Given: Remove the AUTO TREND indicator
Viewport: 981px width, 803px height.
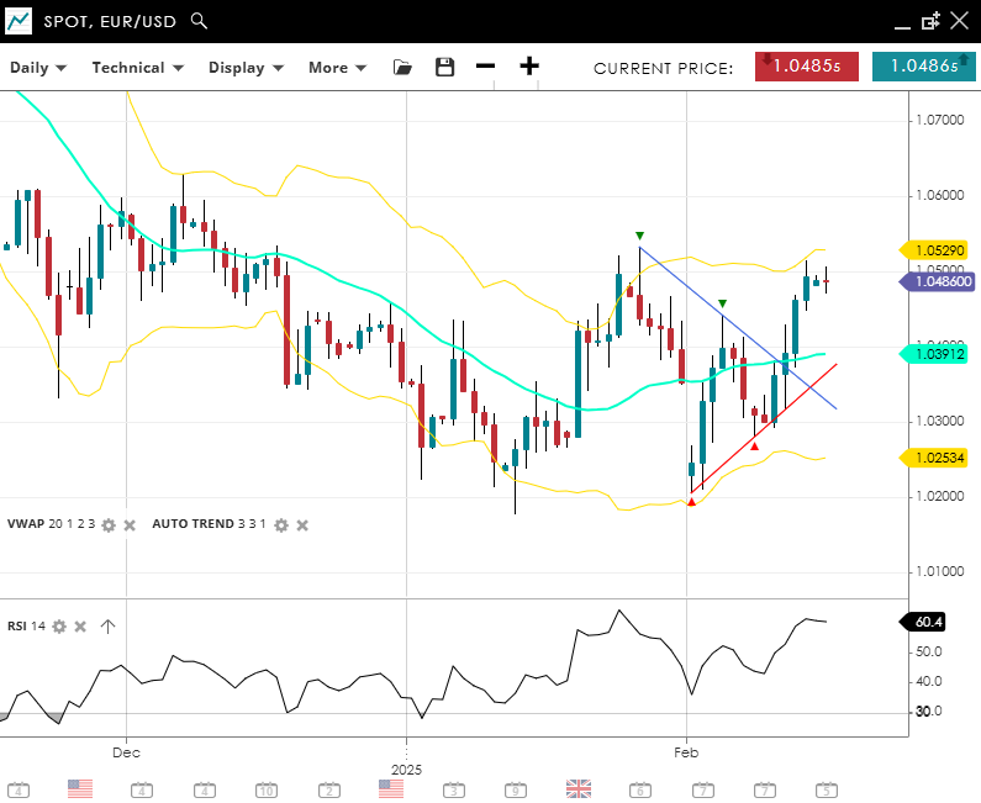Looking at the screenshot, I should [x=302, y=525].
